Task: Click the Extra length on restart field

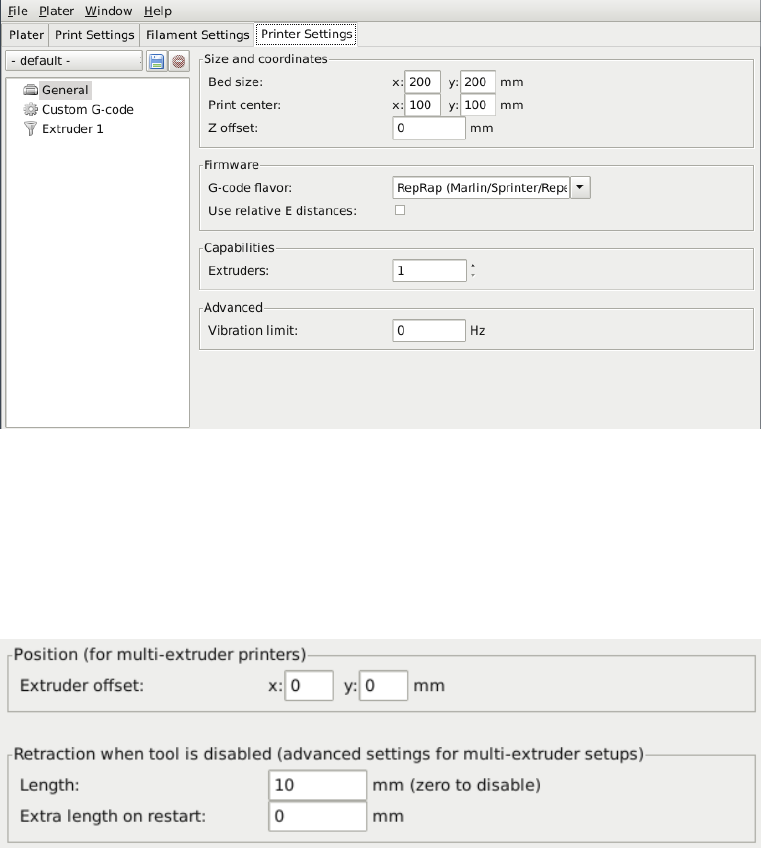Action: point(317,816)
